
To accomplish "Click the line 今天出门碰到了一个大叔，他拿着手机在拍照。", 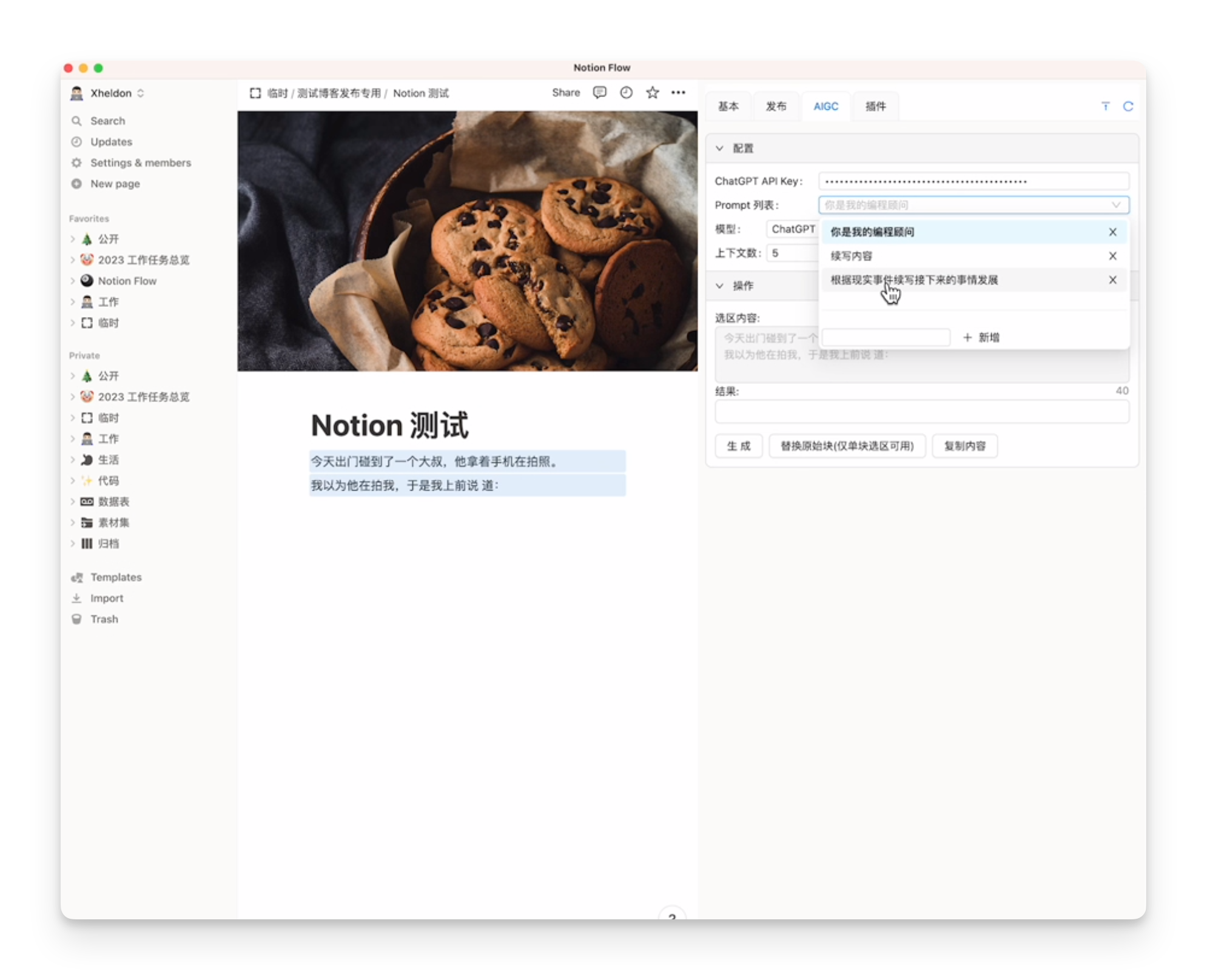I will (x=467, y=461).
